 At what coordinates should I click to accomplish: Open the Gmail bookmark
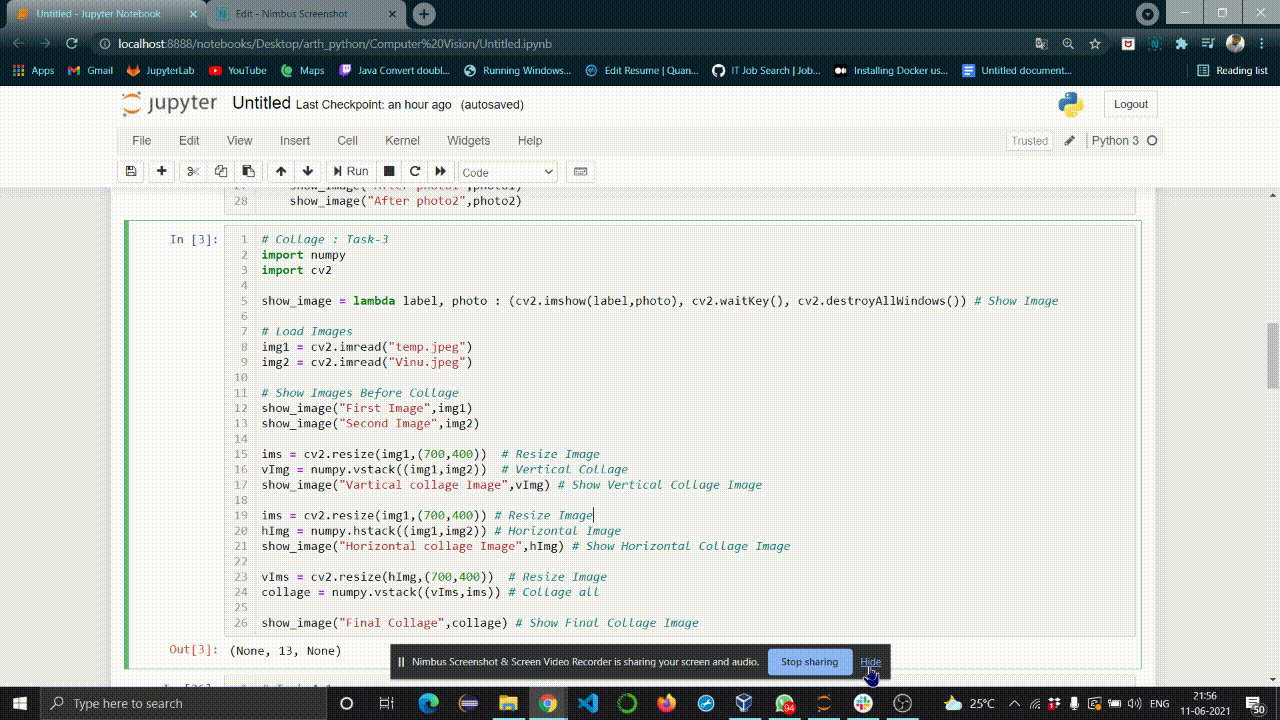[x=89, y=71]
